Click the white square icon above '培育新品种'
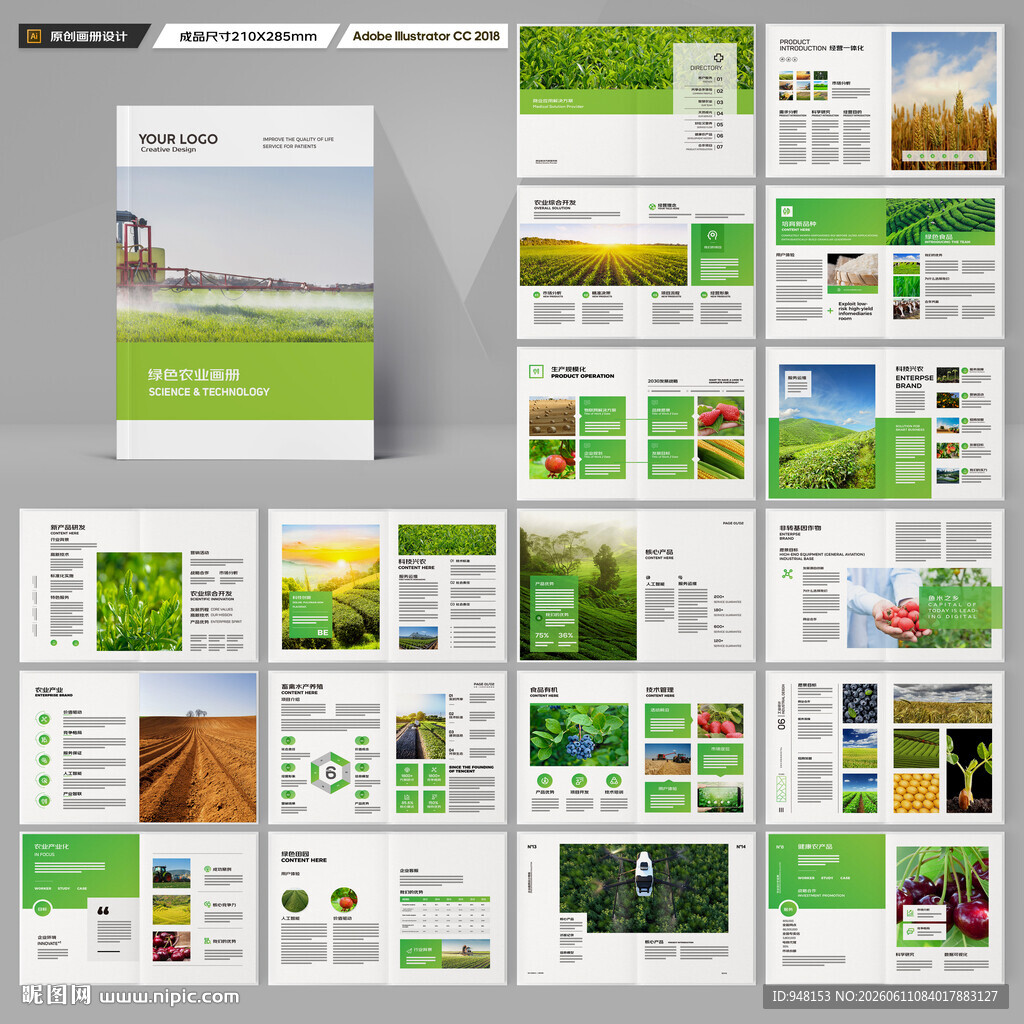This screenshot has width=1024, height=1024. coord(787,211)
